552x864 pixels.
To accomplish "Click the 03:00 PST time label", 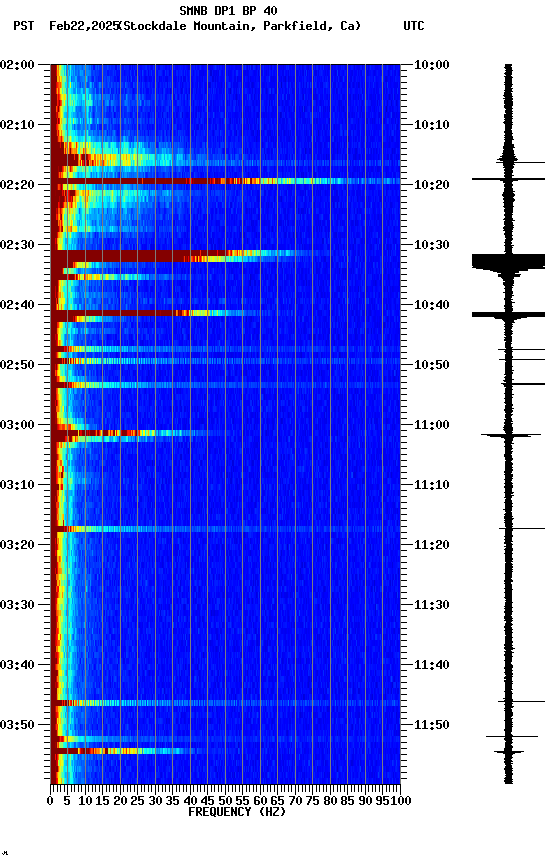I will tap(17, 425).
